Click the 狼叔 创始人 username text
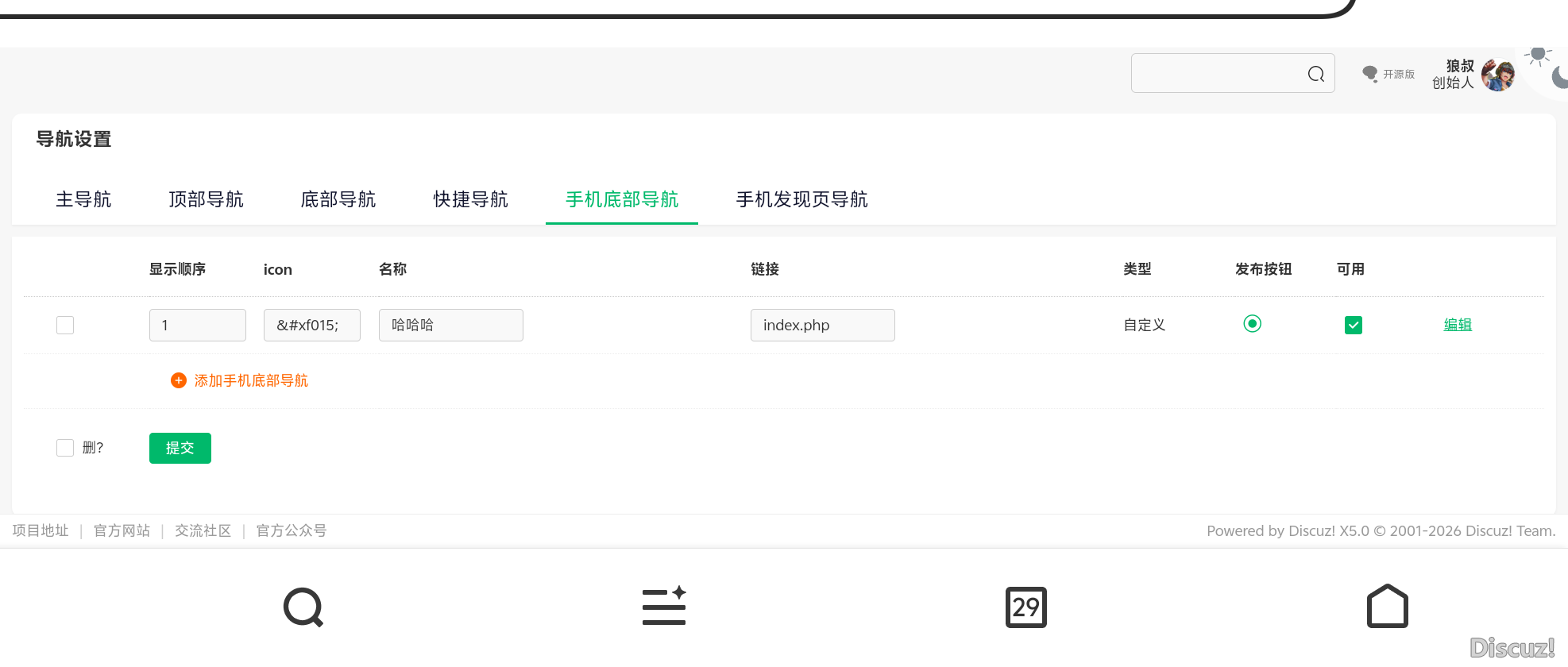 1454,74
